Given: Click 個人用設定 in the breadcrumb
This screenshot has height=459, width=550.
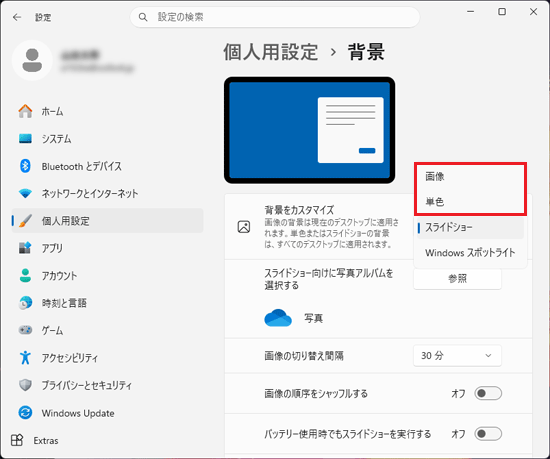Looking at the screenshot, I should [x=271, y=52].
